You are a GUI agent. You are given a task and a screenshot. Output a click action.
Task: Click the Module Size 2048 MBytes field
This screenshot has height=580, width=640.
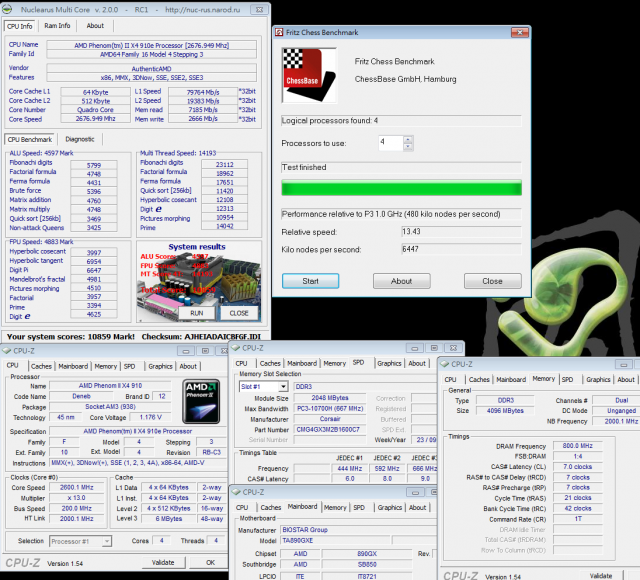coord(330,398)
